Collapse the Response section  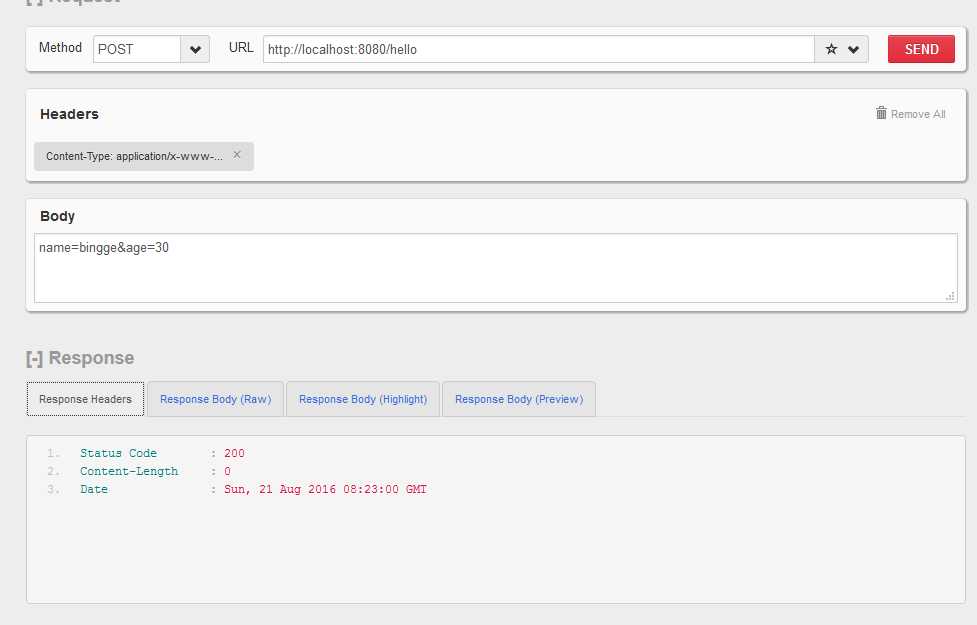pos(34,358)
